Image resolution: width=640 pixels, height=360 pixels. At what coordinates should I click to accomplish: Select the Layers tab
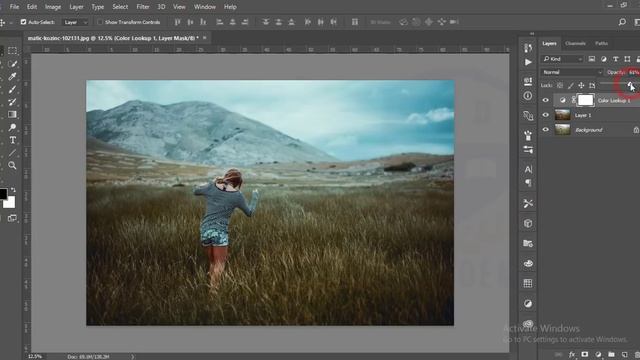click(x=549, y=44)
